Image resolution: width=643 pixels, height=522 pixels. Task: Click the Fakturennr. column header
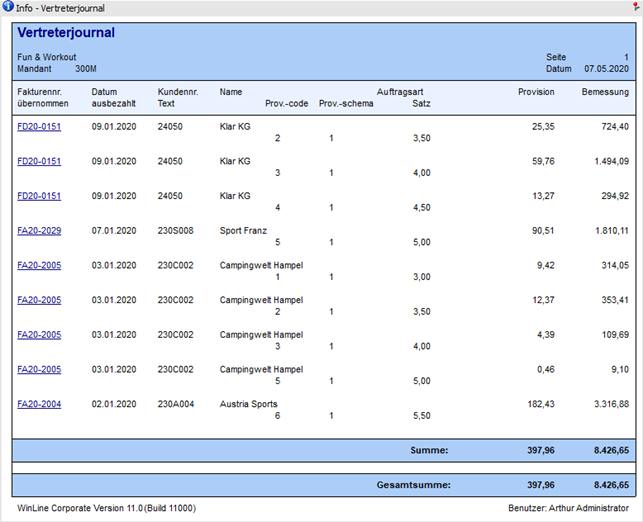coord(41,92)
